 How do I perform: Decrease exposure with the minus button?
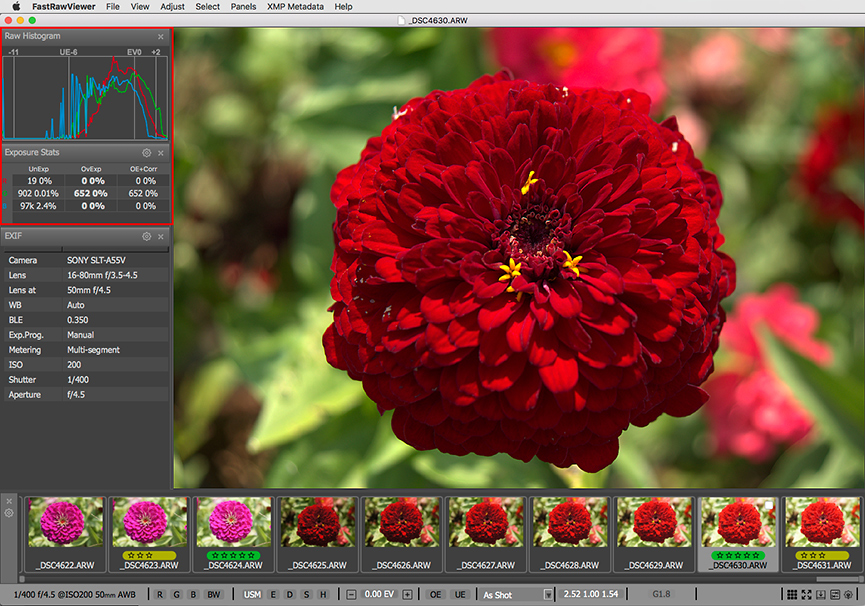point(351,594)
